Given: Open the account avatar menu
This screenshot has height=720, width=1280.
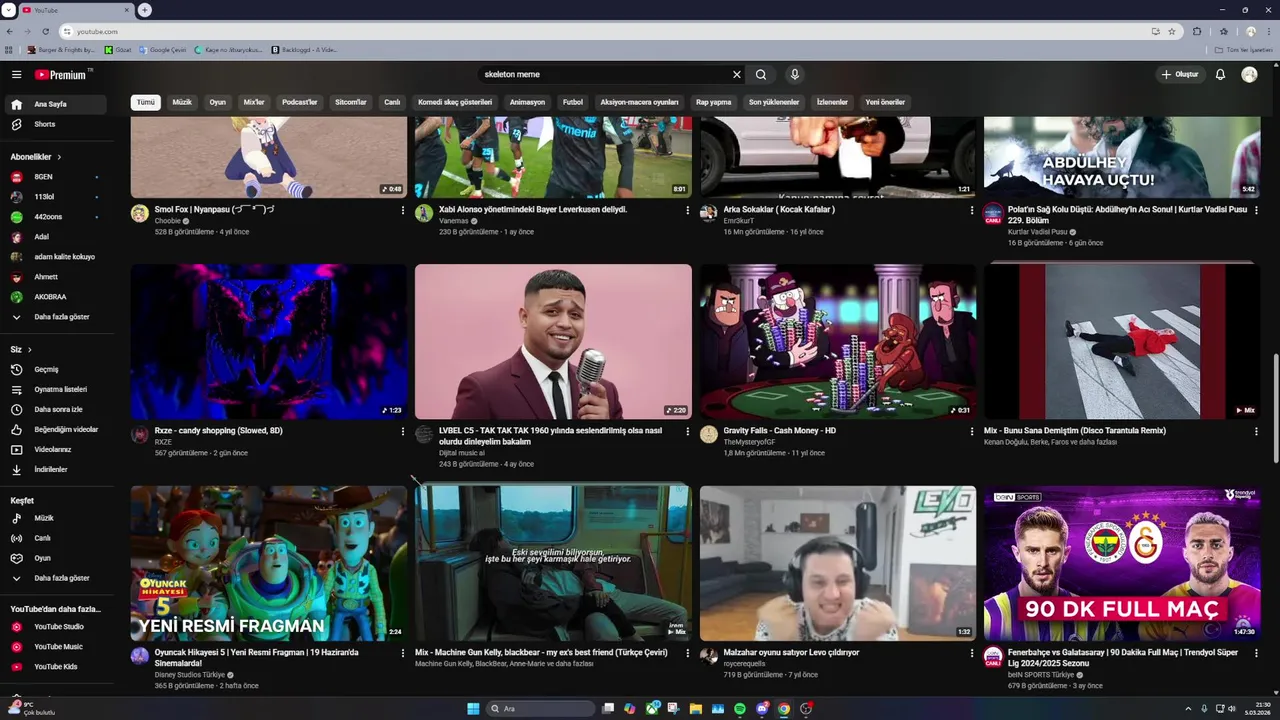Looking at the screenshot, I should pos(1249,75).
